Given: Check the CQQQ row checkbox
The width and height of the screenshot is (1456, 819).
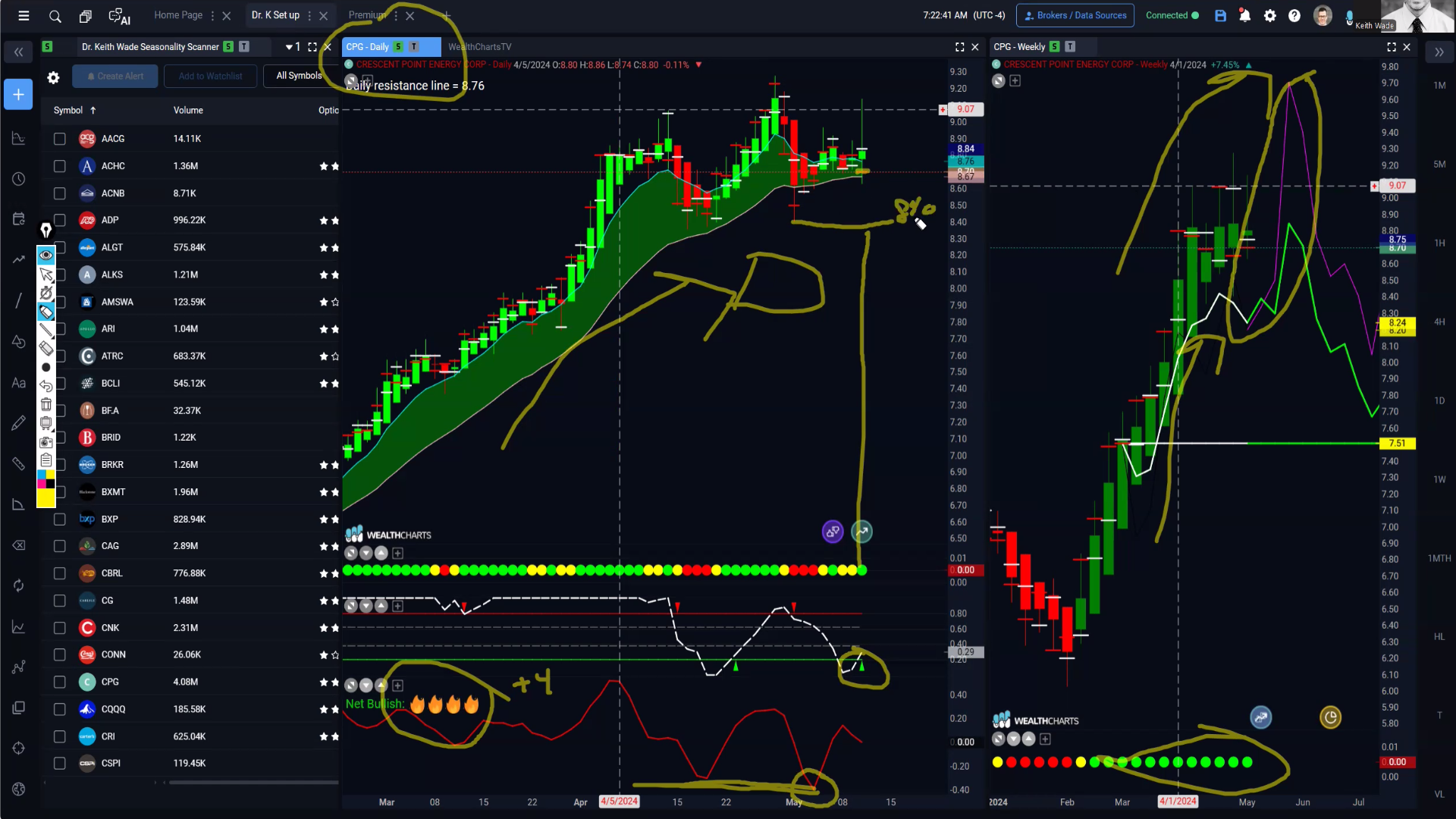Looking at the screenshot, I should point(59,709).
